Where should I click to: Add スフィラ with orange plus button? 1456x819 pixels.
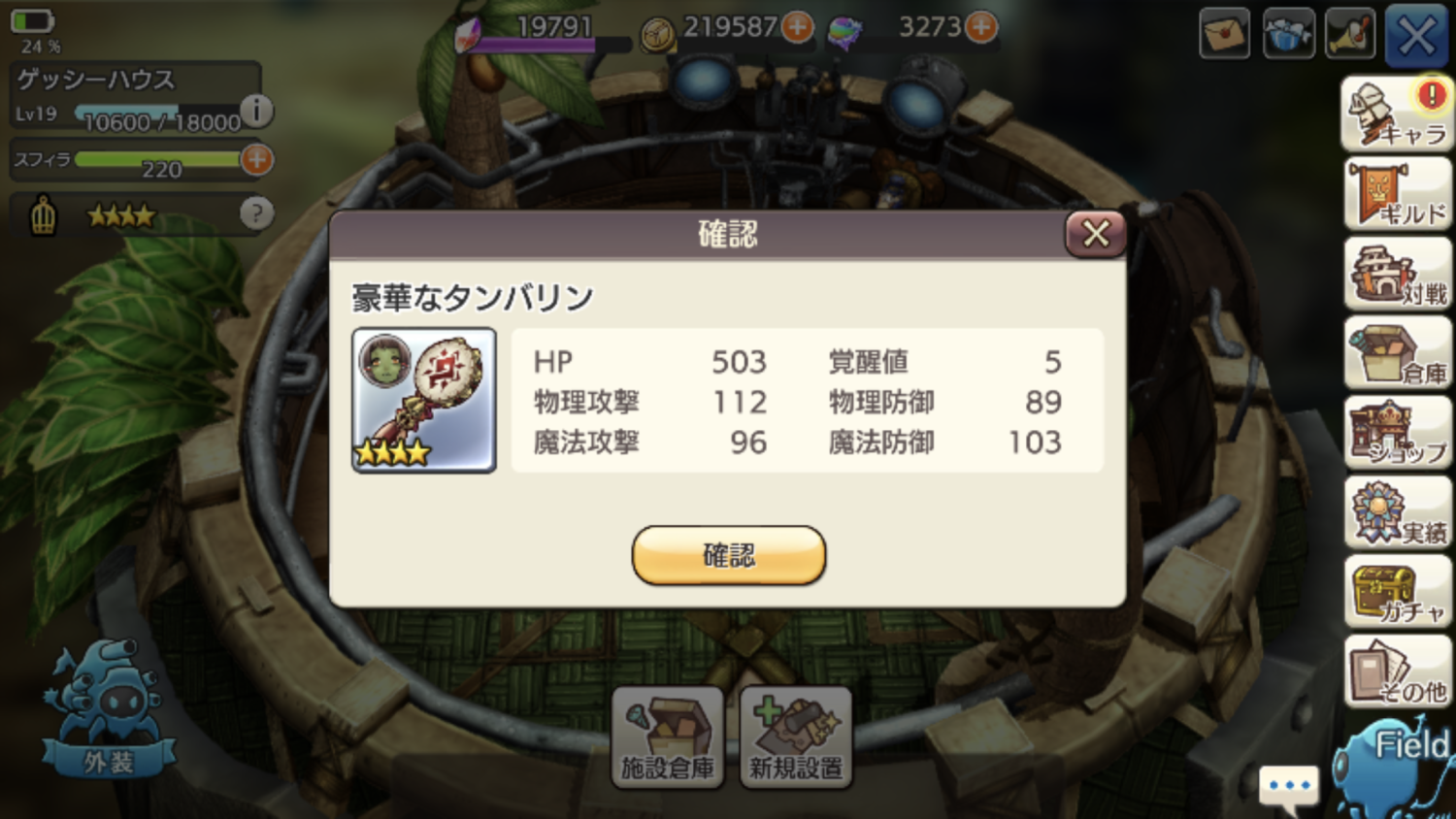pos(256,159)
